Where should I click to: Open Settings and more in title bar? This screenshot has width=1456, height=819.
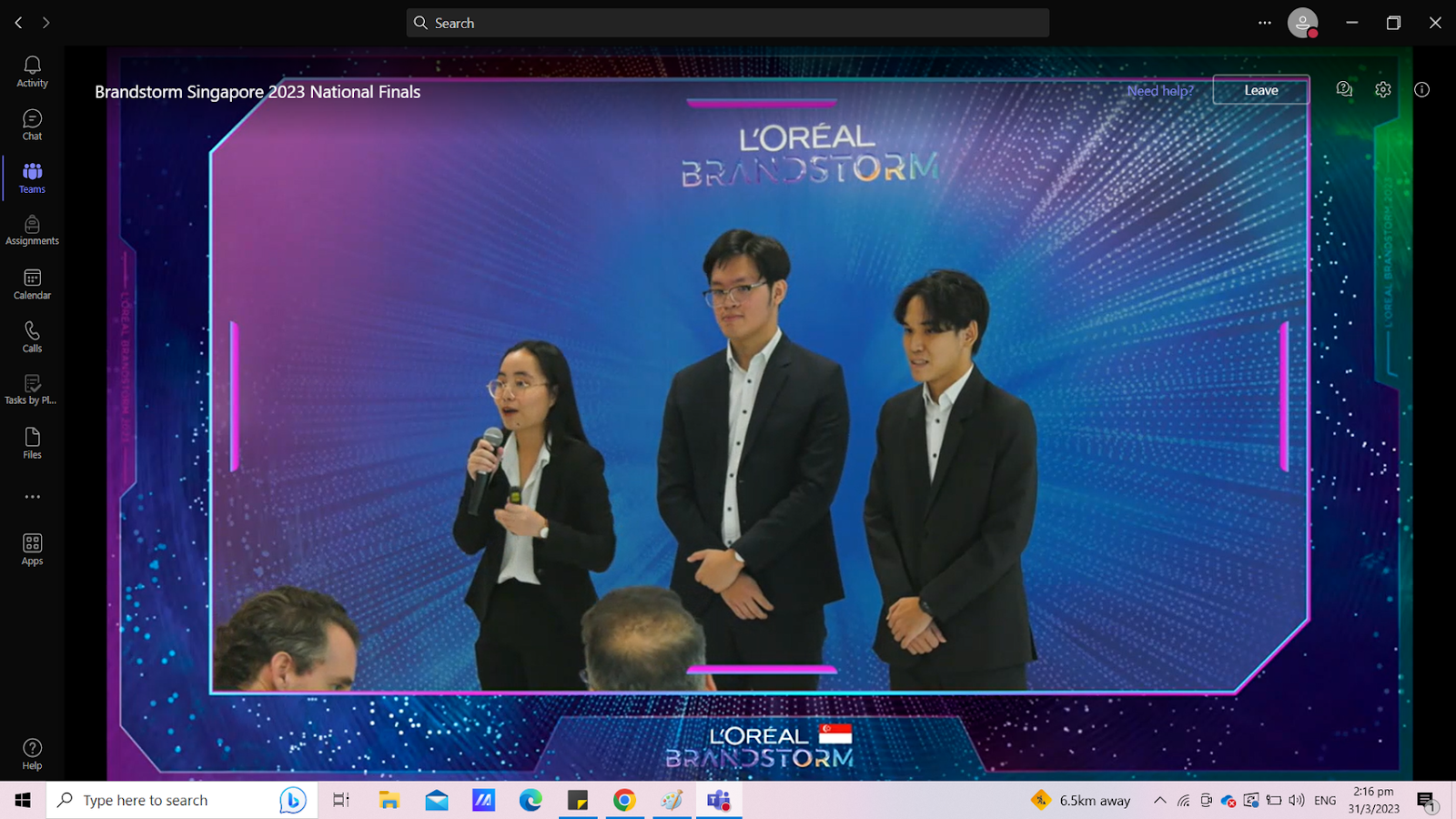click(1265, 23)
